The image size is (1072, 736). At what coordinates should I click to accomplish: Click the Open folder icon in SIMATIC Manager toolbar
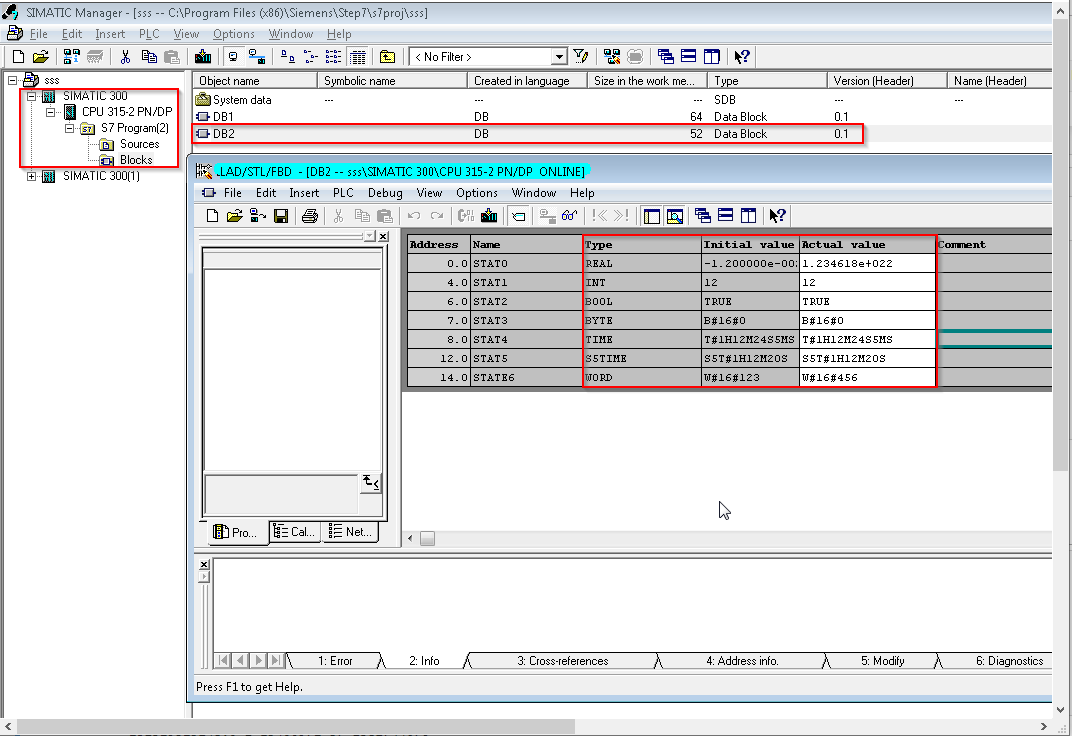[41, 57]
